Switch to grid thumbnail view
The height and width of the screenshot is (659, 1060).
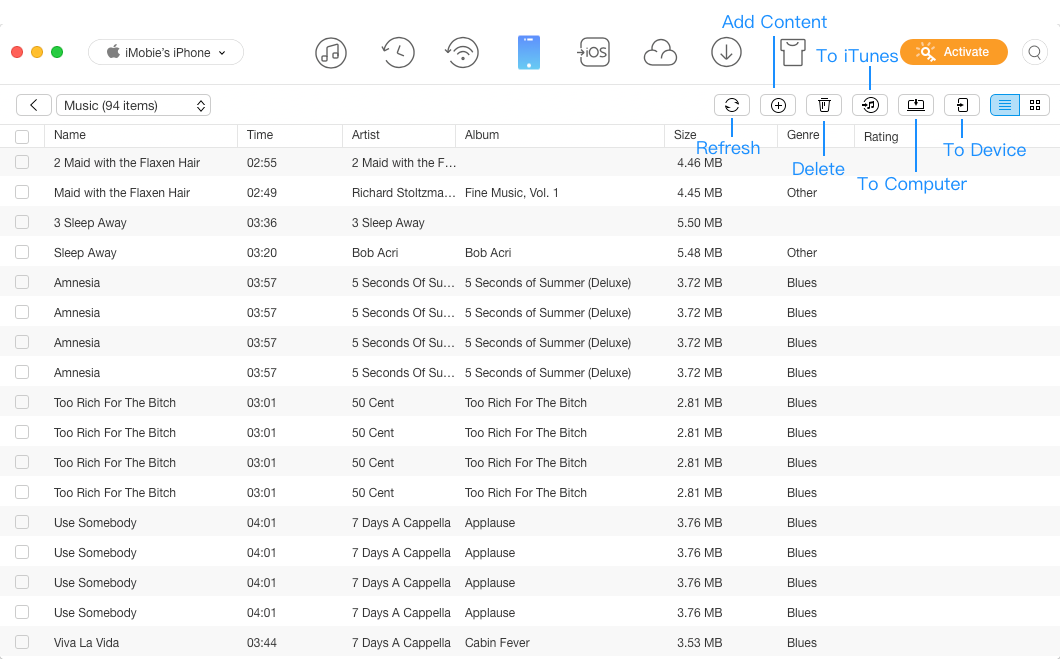click(1035, 105)
